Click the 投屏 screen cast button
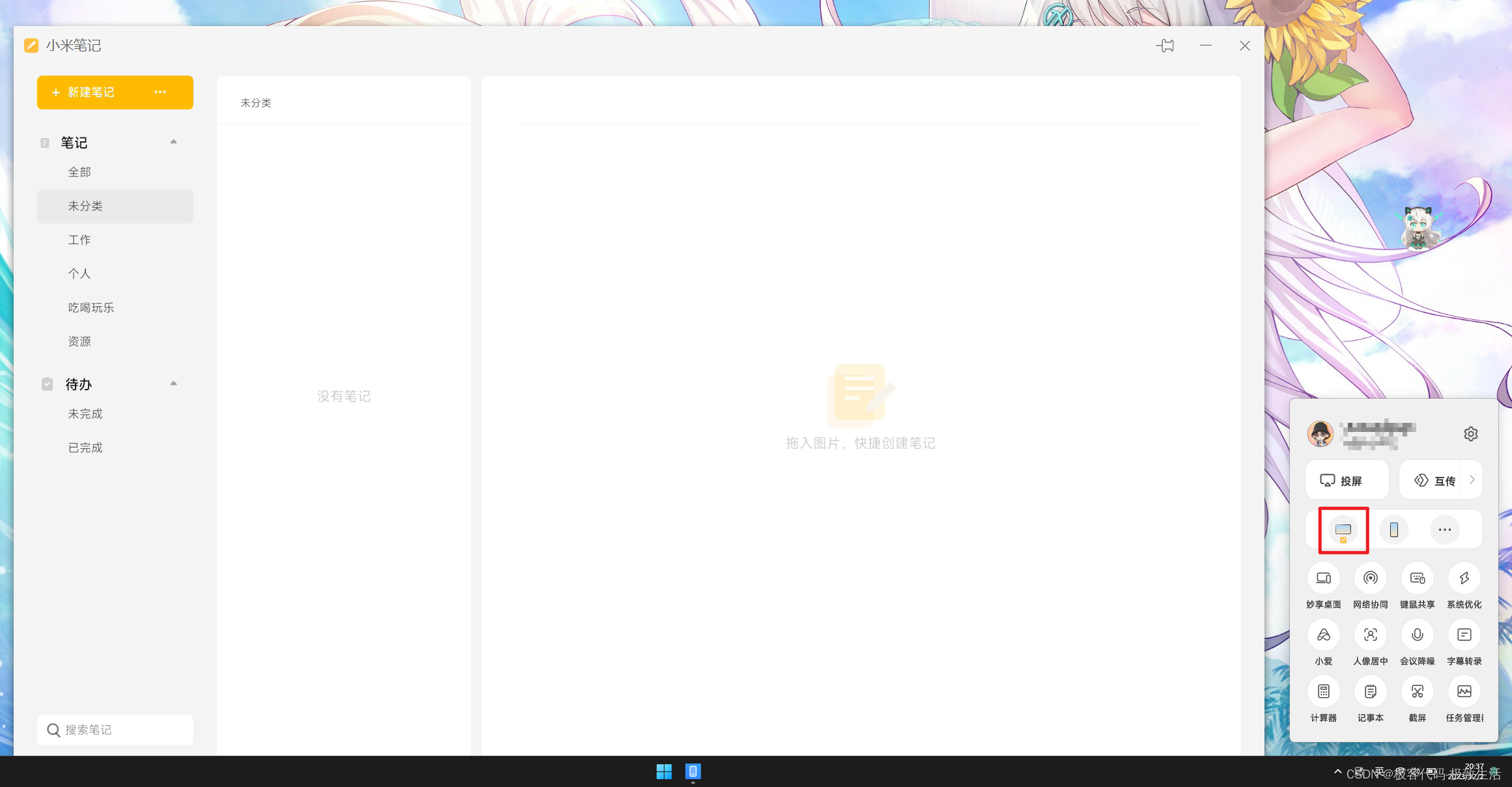The image size is (1512, 787). pos(1347,480)
